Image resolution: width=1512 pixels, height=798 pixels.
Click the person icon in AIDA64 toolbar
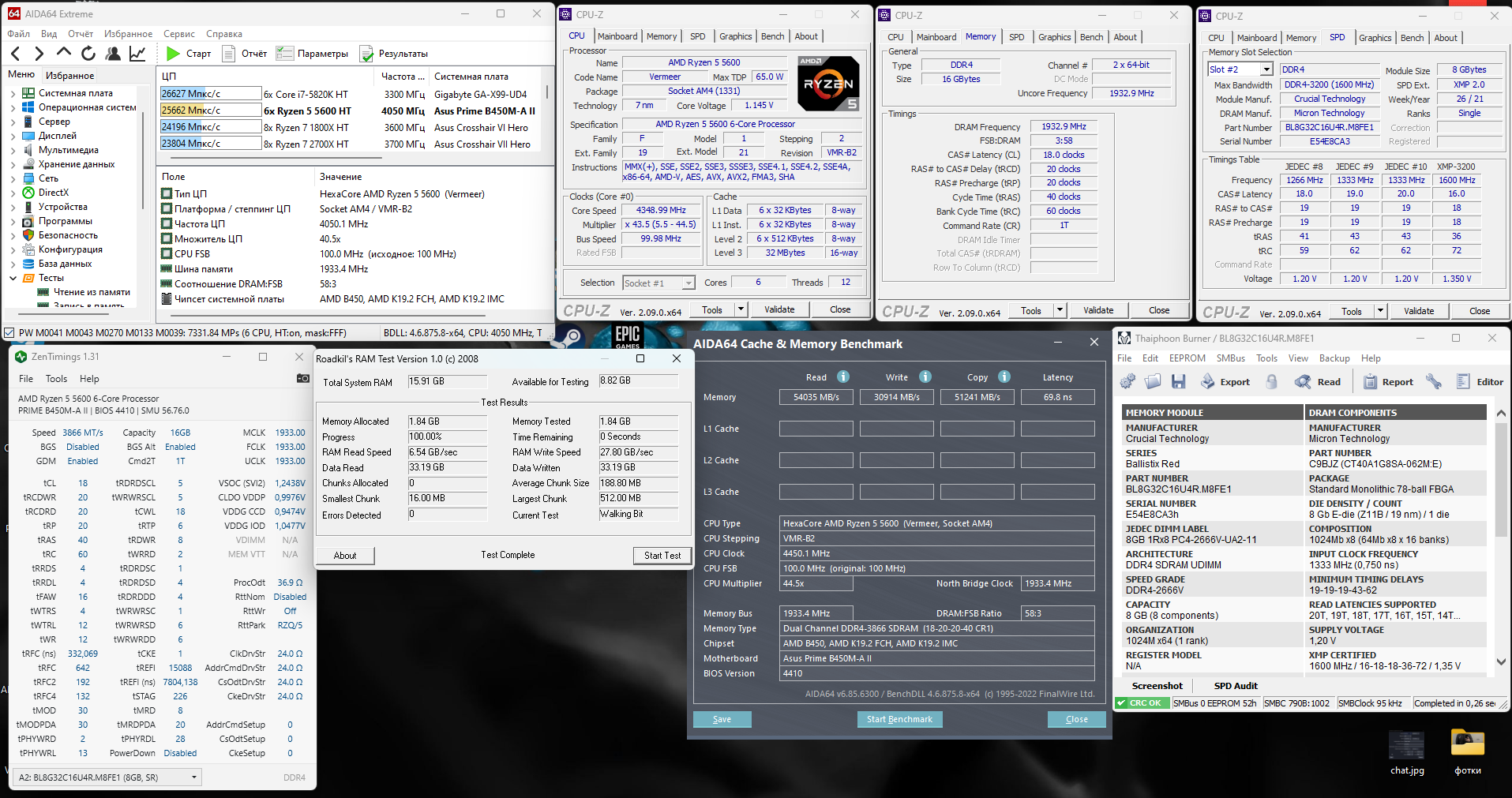(113, 54)
